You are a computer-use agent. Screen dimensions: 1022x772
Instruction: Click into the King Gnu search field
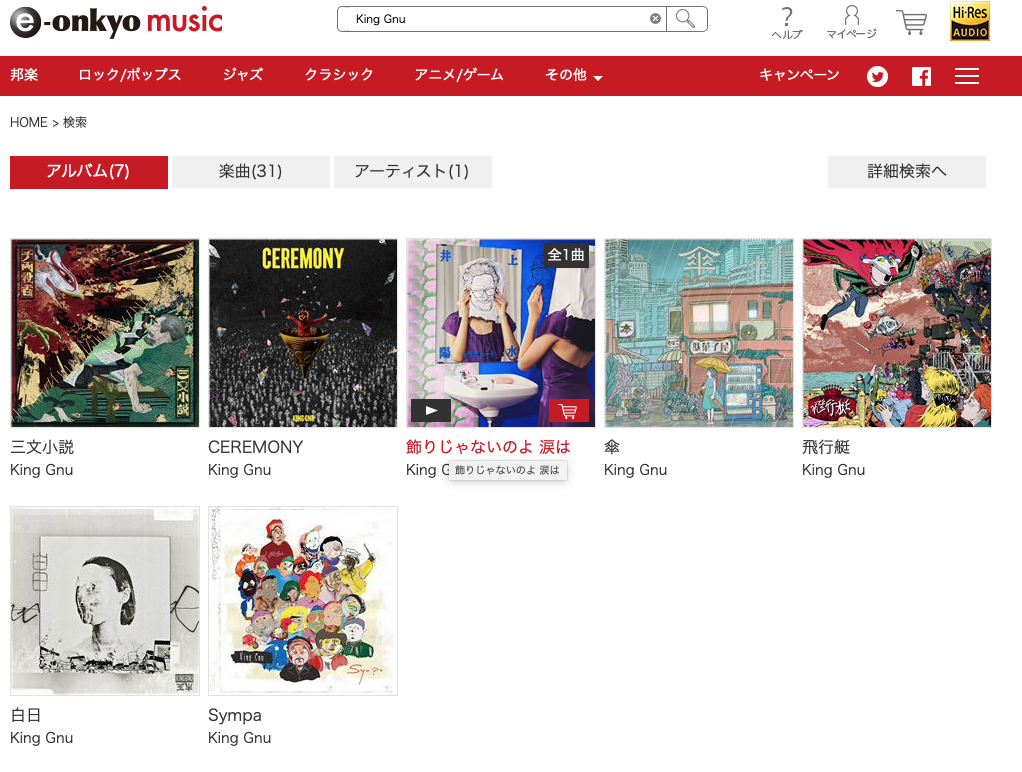tap(501, 19)
